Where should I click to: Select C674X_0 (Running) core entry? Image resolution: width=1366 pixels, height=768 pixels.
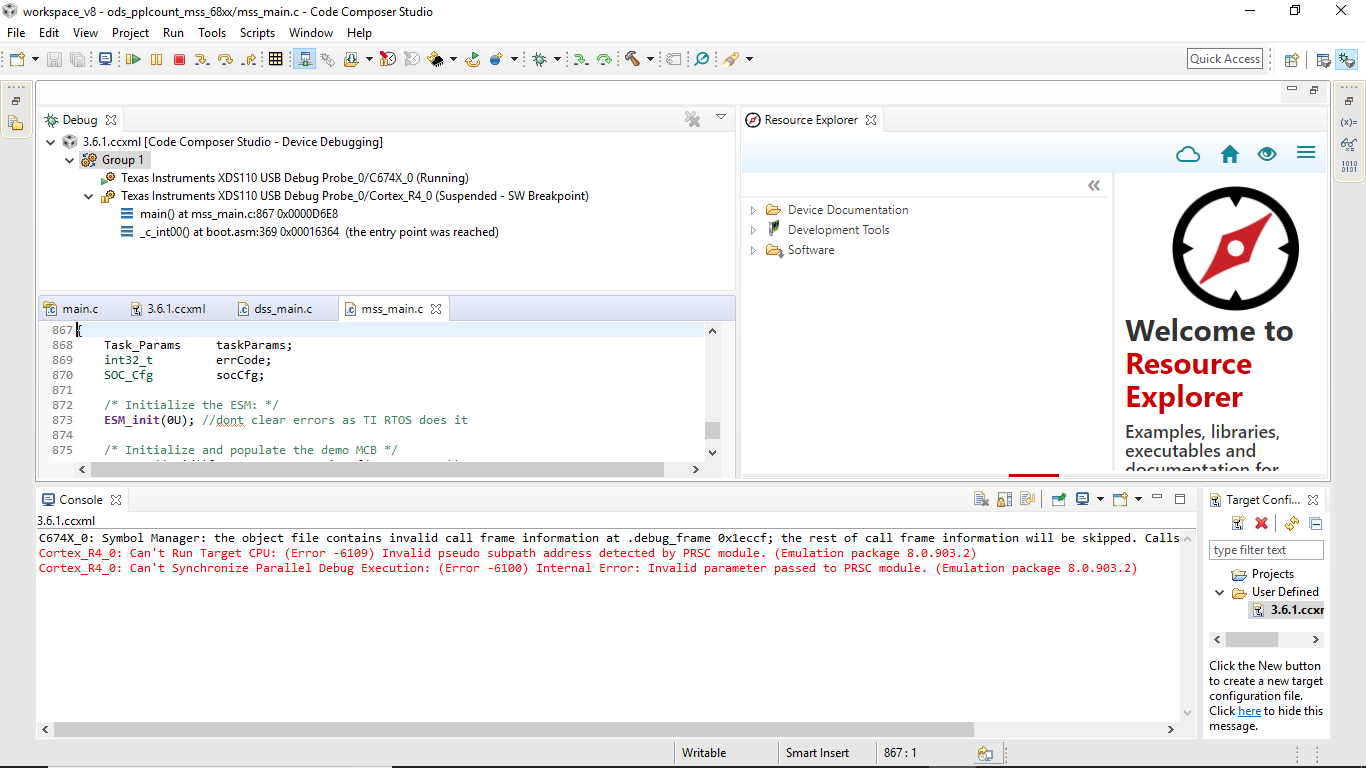coord(295,178)
